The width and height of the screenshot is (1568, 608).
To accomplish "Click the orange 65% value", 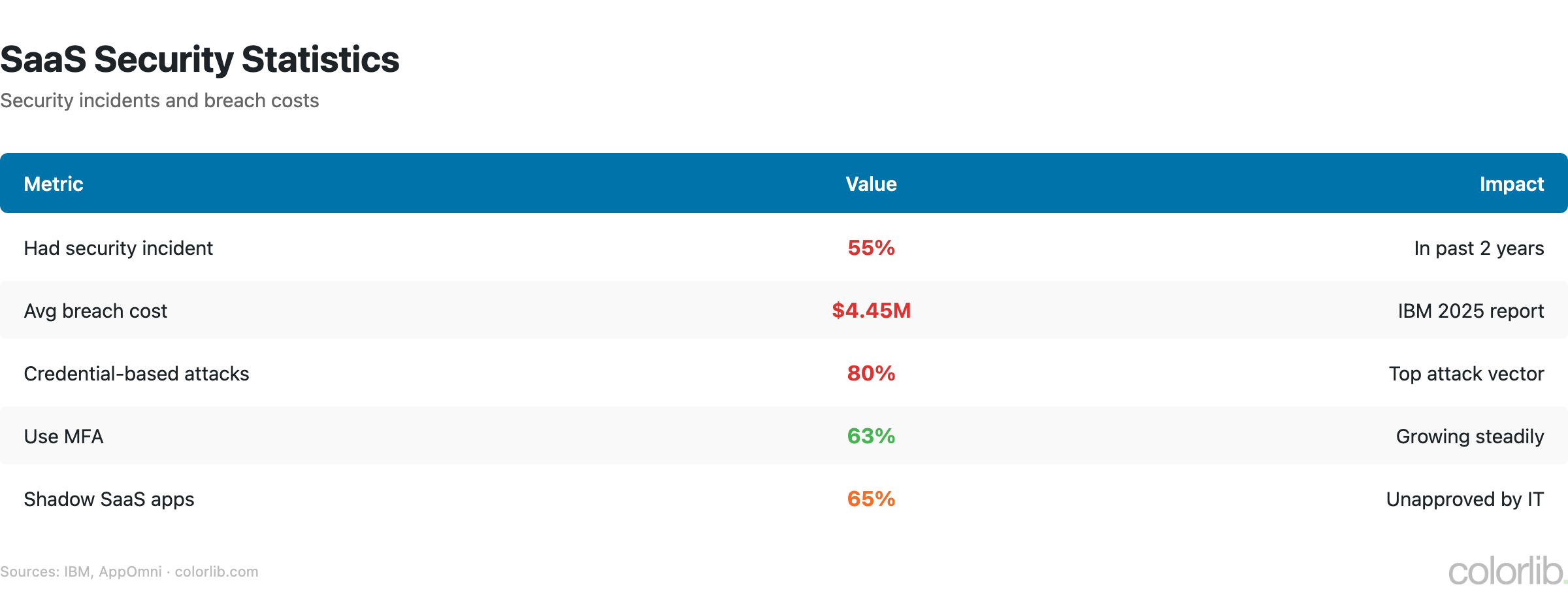I will [x=871, y=499].
